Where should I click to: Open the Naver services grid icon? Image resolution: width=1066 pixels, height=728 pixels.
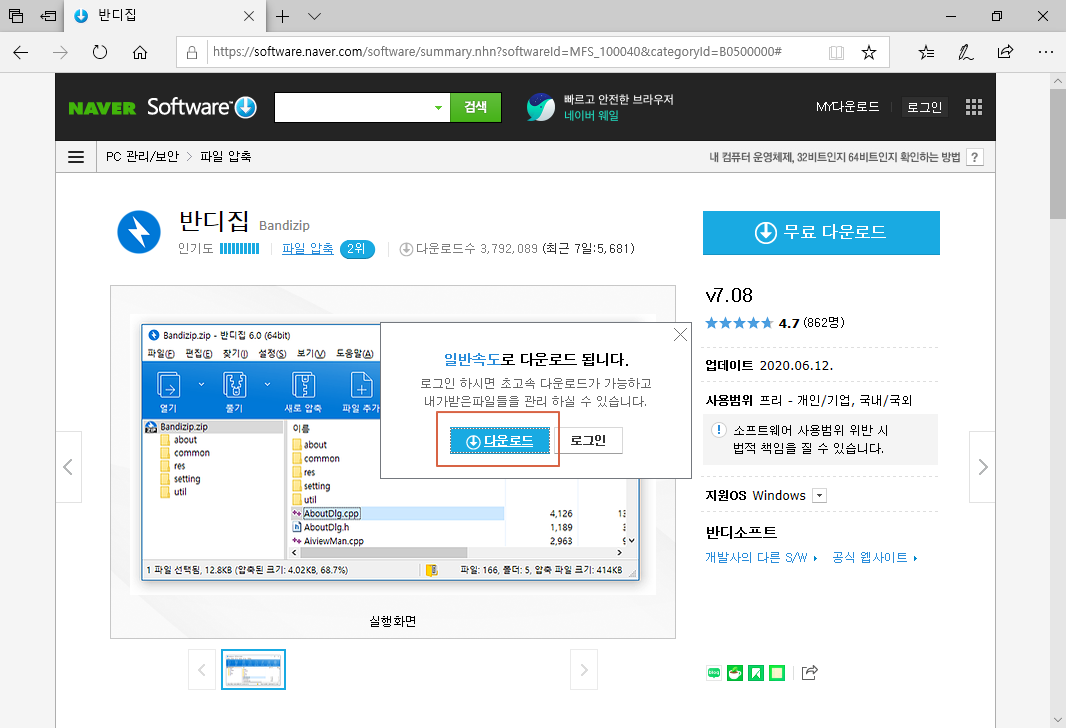coord(974,107)
